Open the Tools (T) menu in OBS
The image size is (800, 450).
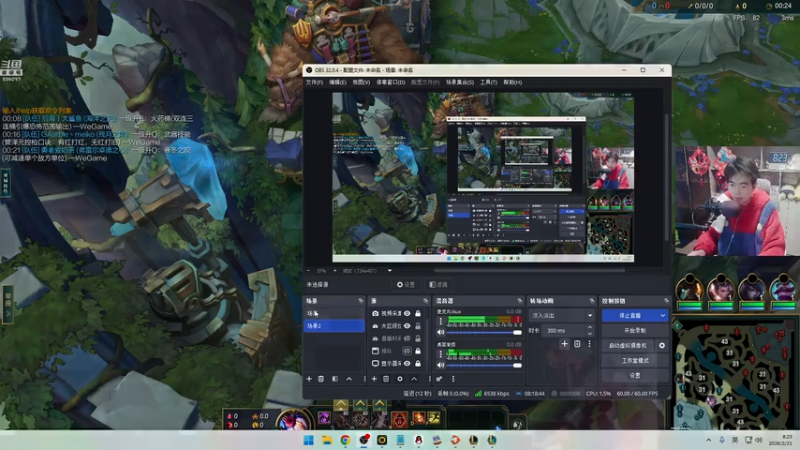pos(488,82)
